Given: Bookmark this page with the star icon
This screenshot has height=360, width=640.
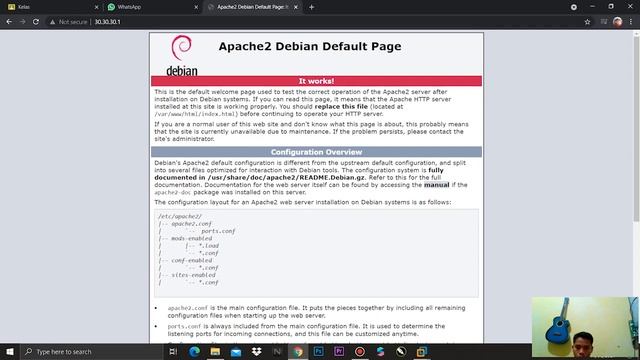Looking at the screenshot, I should [x=587, y=22].
